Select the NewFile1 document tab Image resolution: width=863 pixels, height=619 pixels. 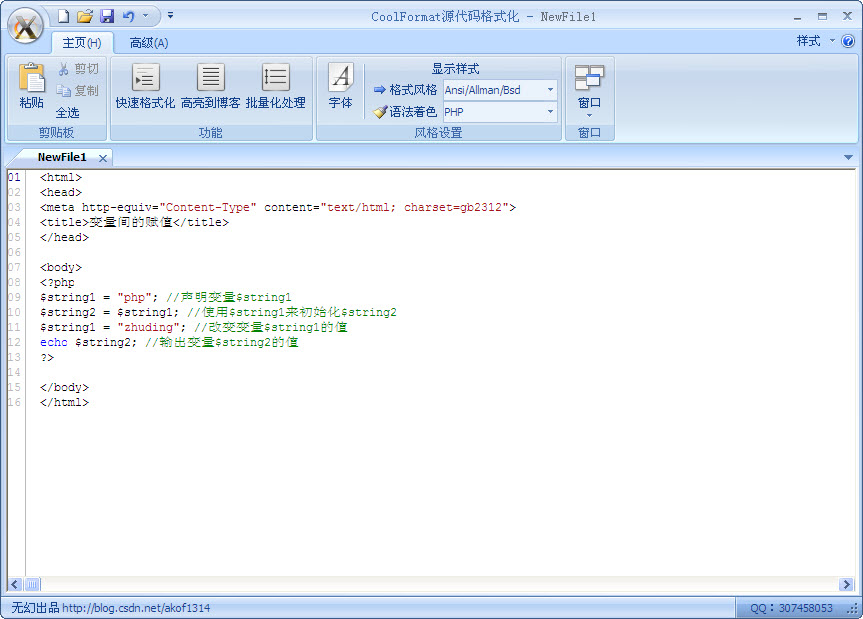(62, 157)
